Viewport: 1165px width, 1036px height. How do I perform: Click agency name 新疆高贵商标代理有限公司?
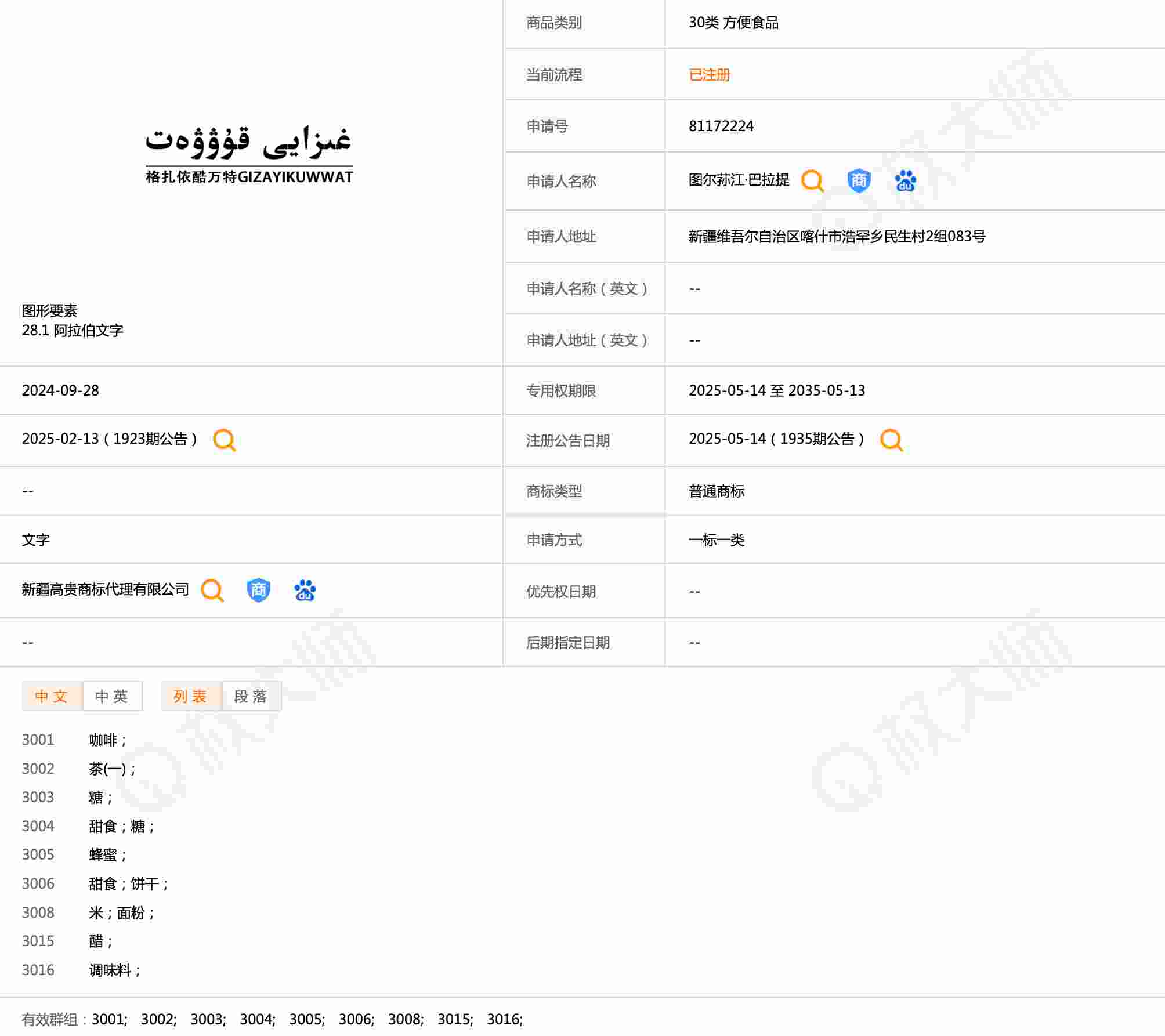(x=106, y=590)
